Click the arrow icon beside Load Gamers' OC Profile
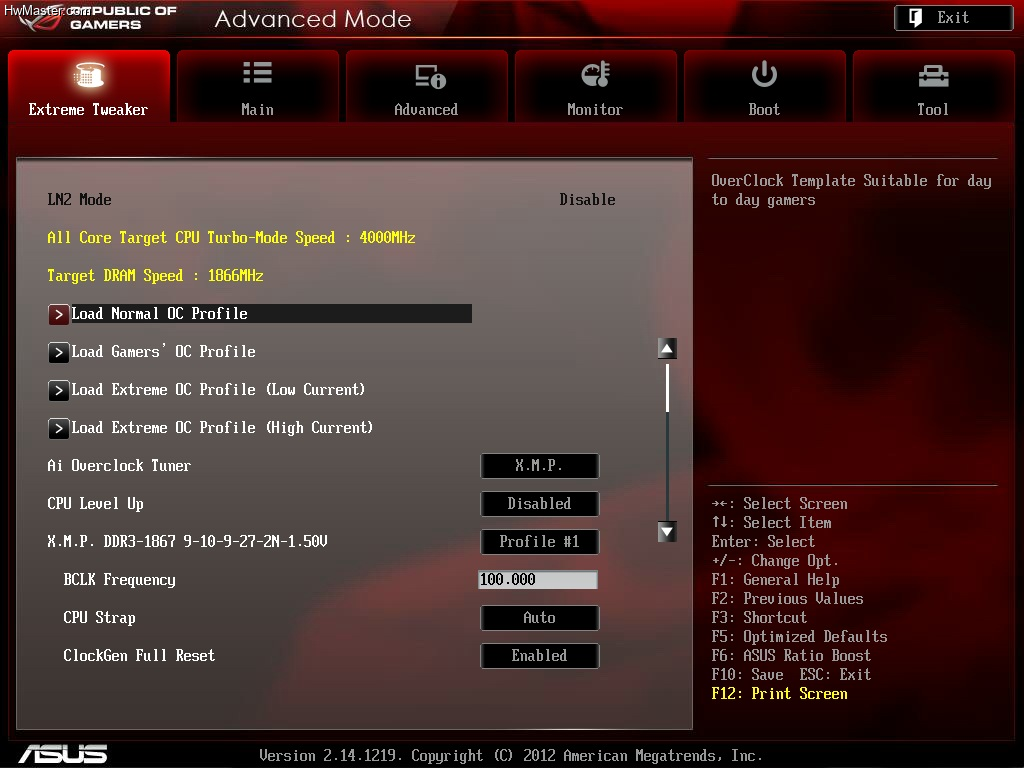 [58, 353]
